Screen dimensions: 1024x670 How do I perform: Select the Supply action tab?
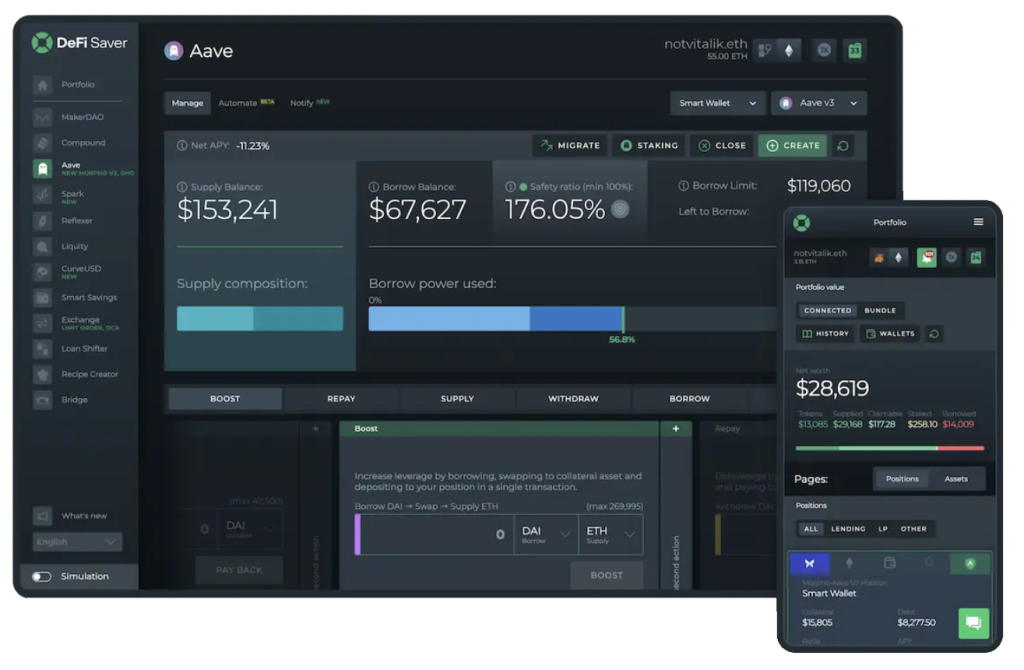(x=457, y=399)
